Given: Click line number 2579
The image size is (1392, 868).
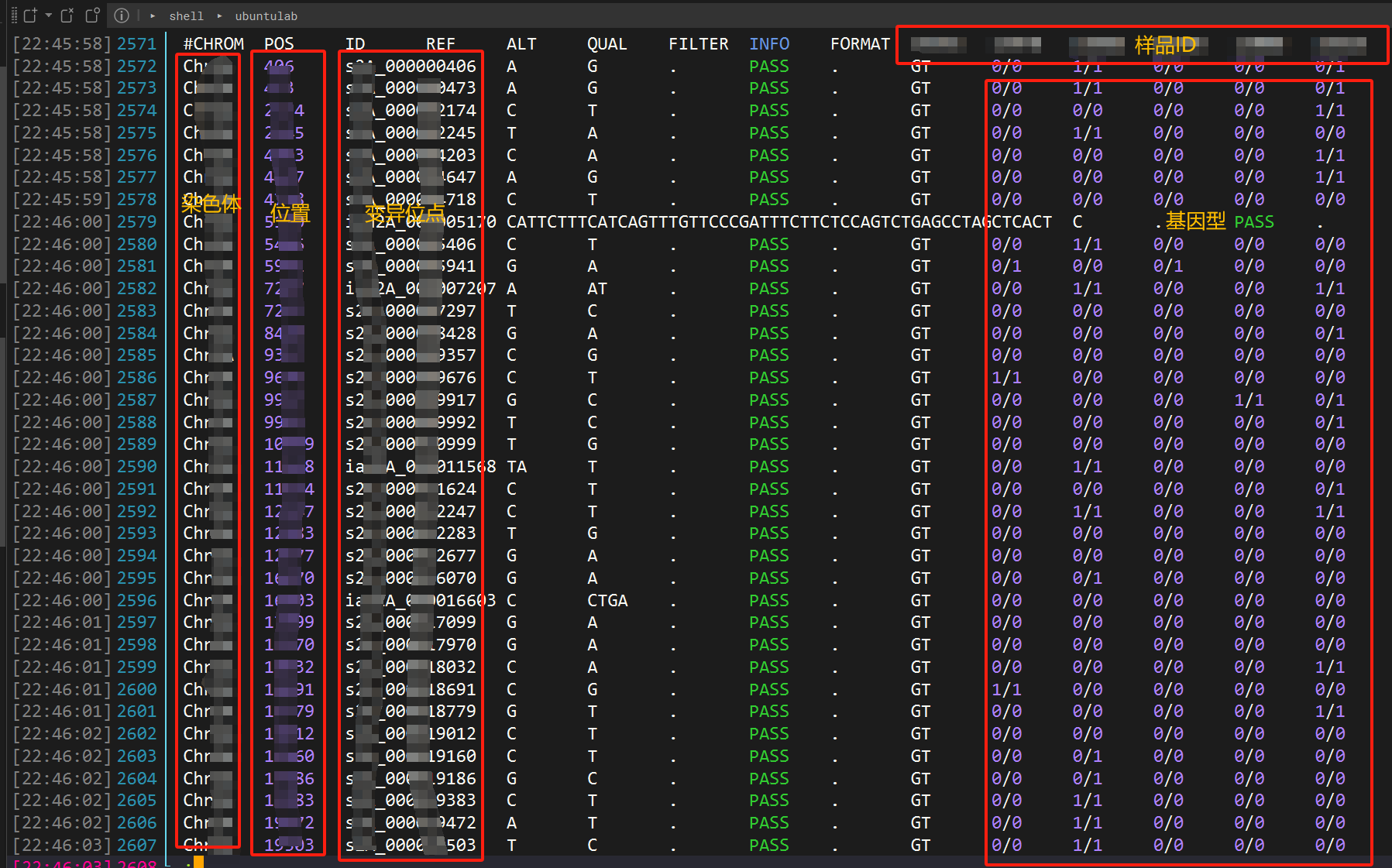Looking at the screenshot, I should [136, 222].
